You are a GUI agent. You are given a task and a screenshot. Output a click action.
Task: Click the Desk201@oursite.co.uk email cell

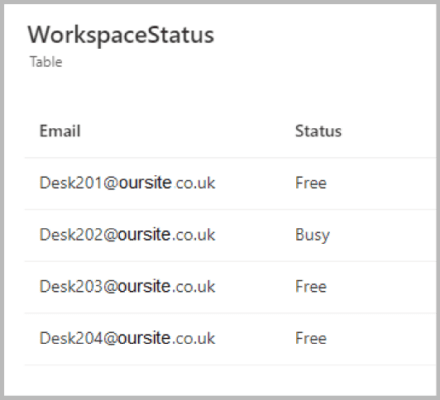(x=127, y=183)
